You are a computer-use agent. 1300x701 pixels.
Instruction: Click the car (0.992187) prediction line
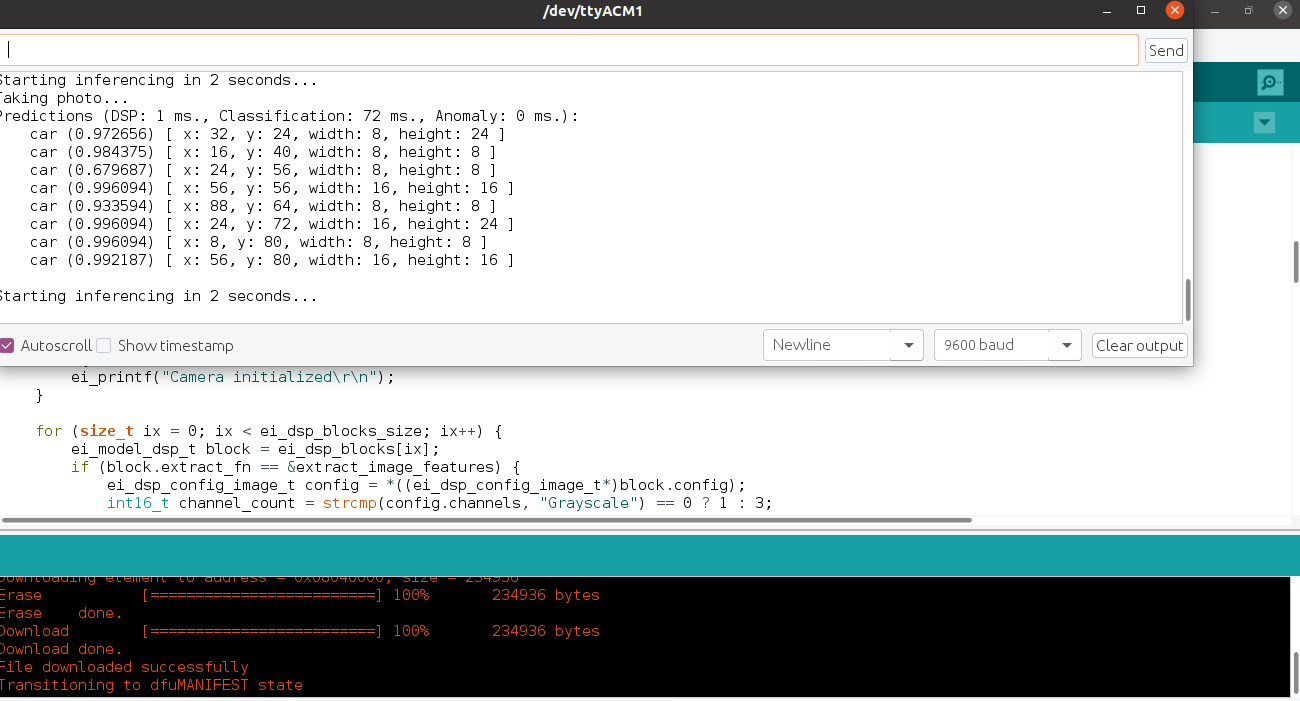click(x=271, y=260)
